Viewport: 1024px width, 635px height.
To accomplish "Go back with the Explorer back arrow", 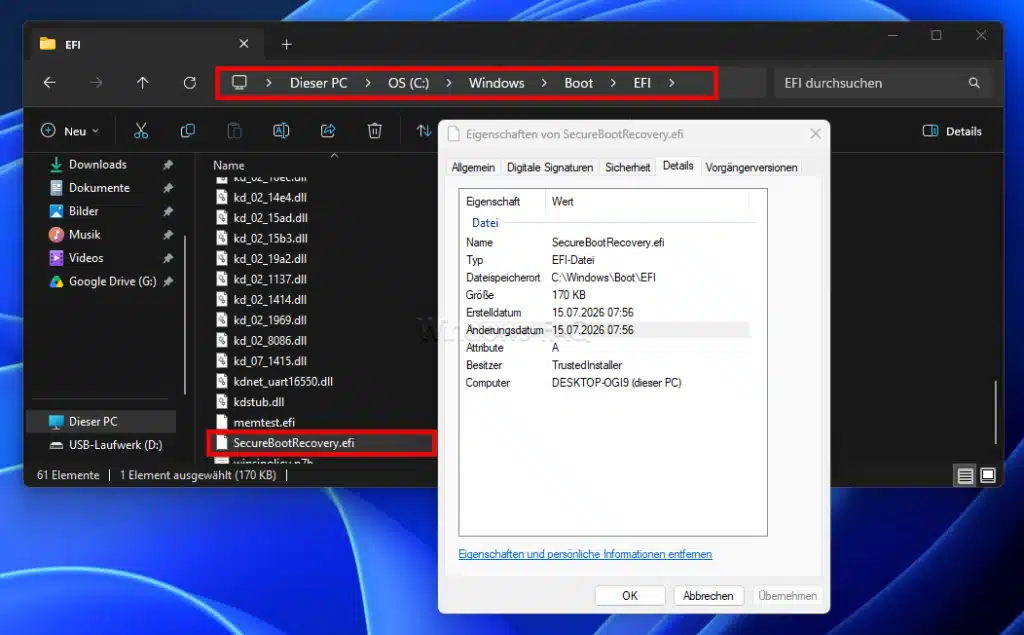I will tap(50, 83).
